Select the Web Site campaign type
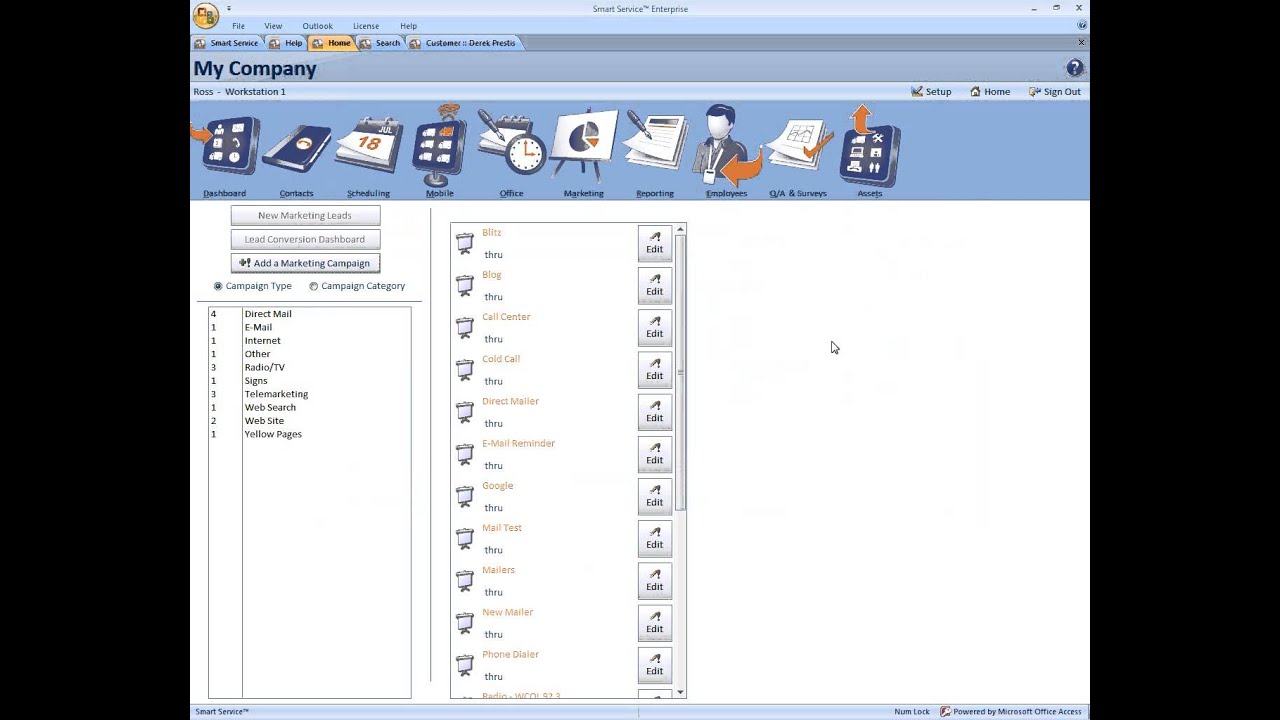 (309, 421)
